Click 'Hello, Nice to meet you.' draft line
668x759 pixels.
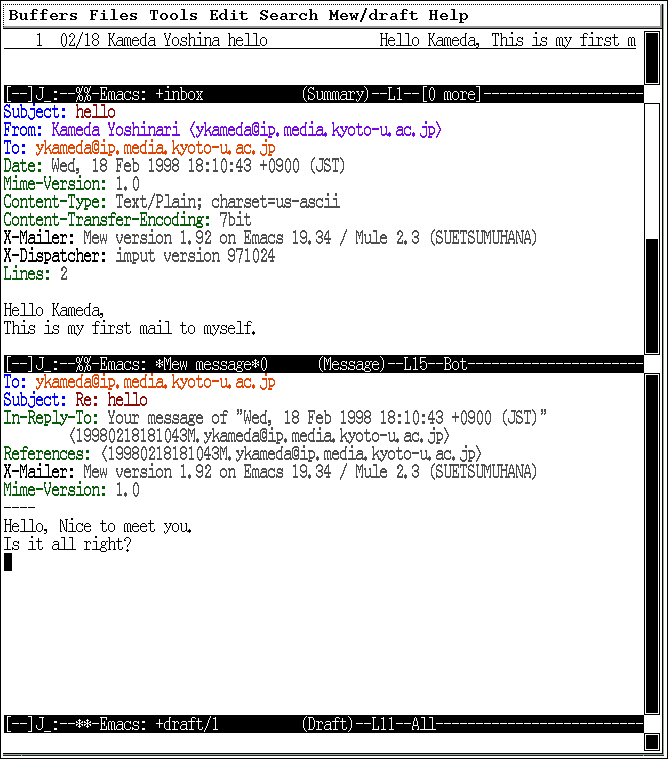point(98,526)
